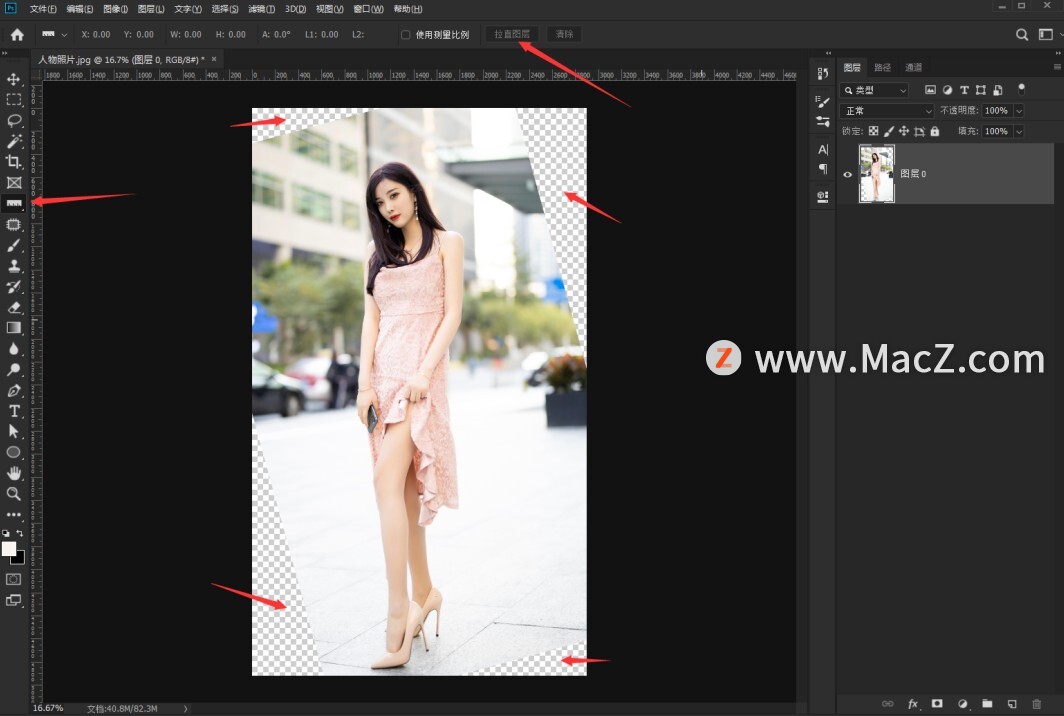Create a new layer group
This screenshot has height=716, width=1064.
[987, 704]
